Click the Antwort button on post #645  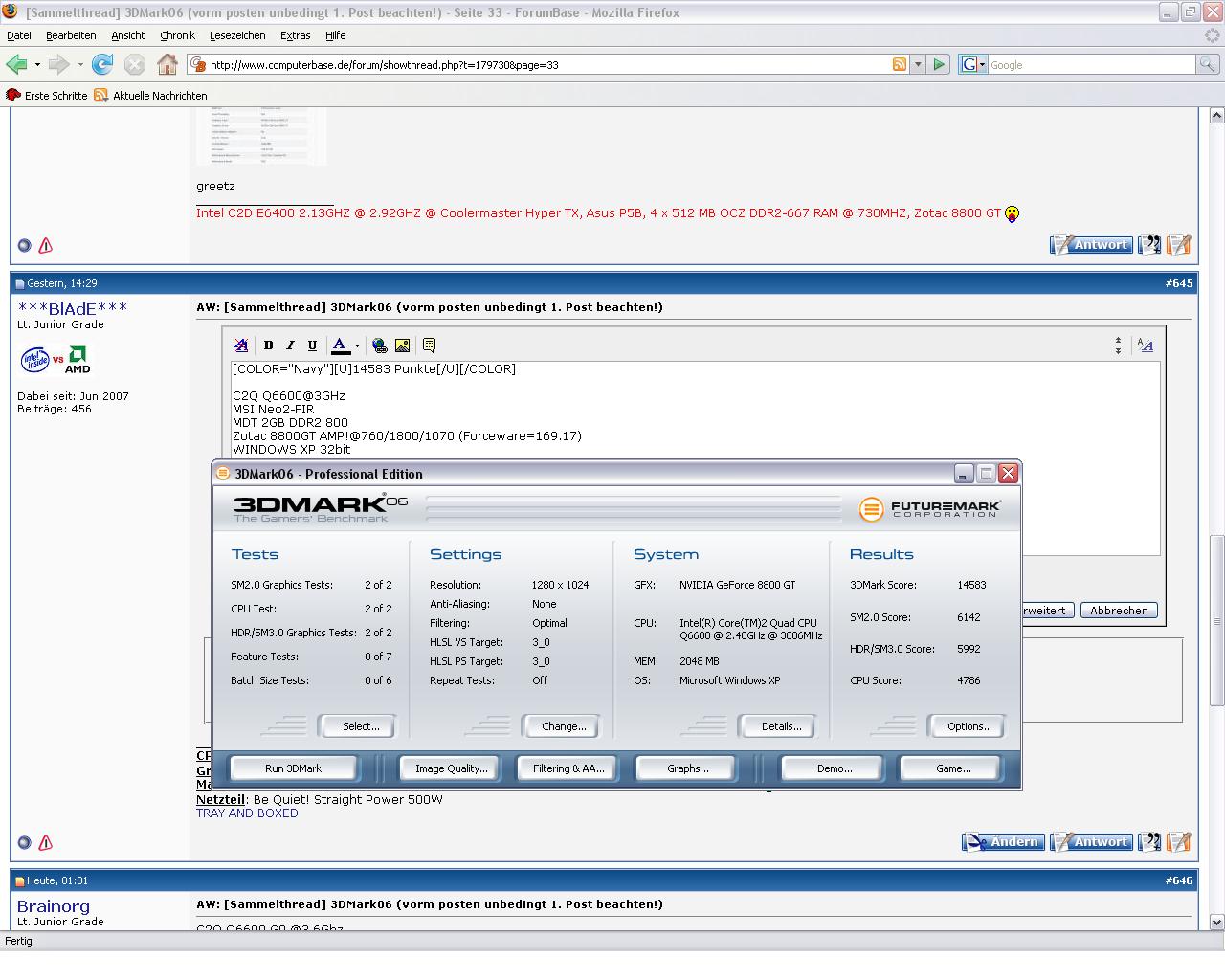pos(1091,842)
